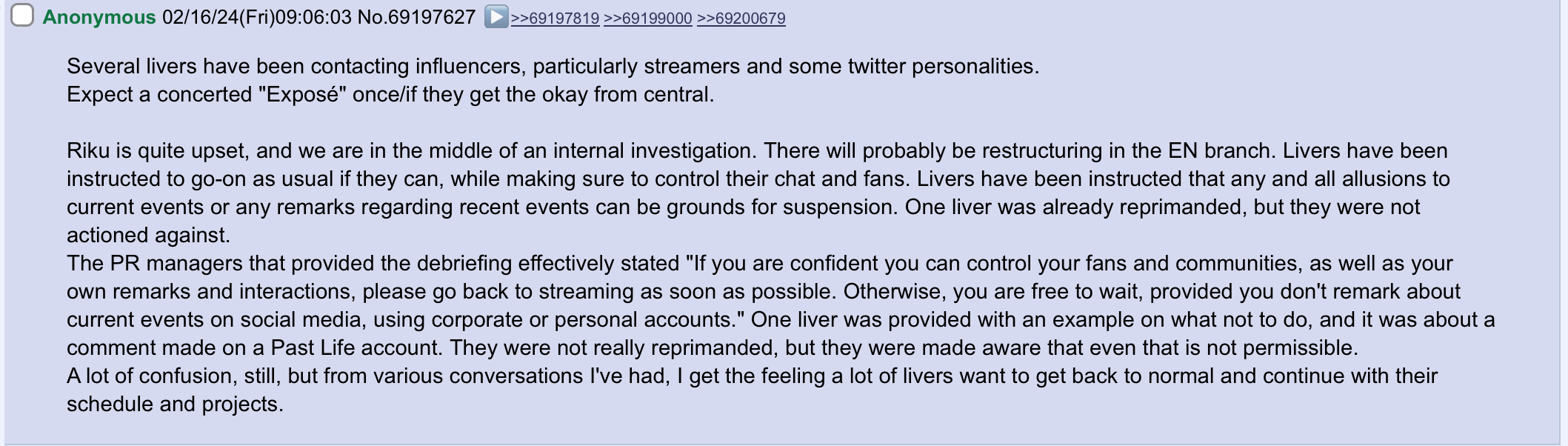1568x446 pixels.
Task: Click the post number 69197627
Action: [432, 17]
